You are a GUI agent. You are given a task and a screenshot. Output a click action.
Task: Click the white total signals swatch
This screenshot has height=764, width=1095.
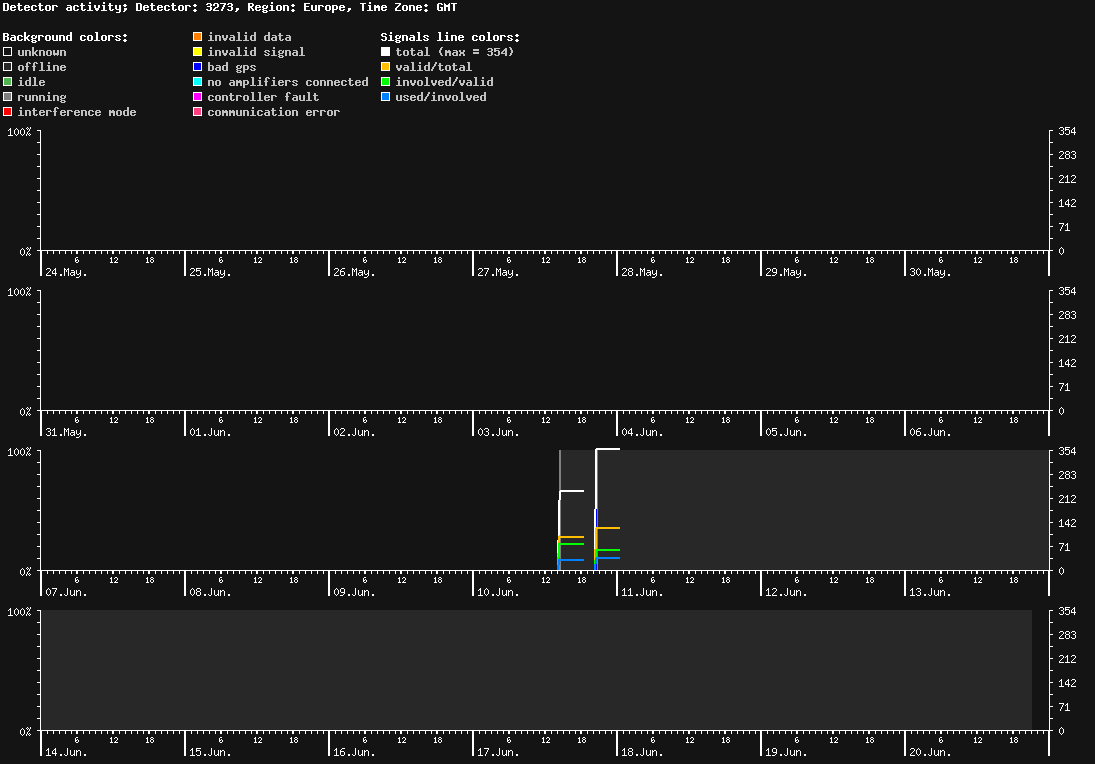(385, 52)
